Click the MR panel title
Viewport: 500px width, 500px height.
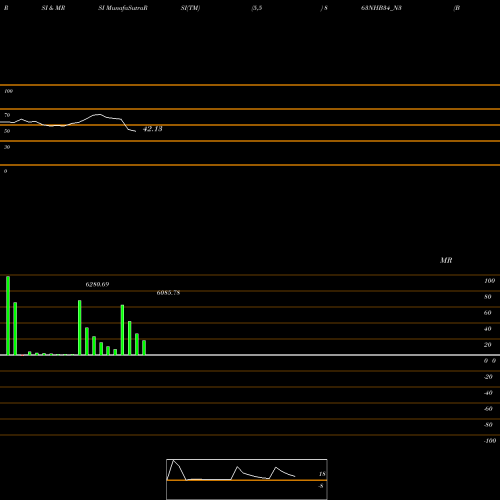[446, 260]
